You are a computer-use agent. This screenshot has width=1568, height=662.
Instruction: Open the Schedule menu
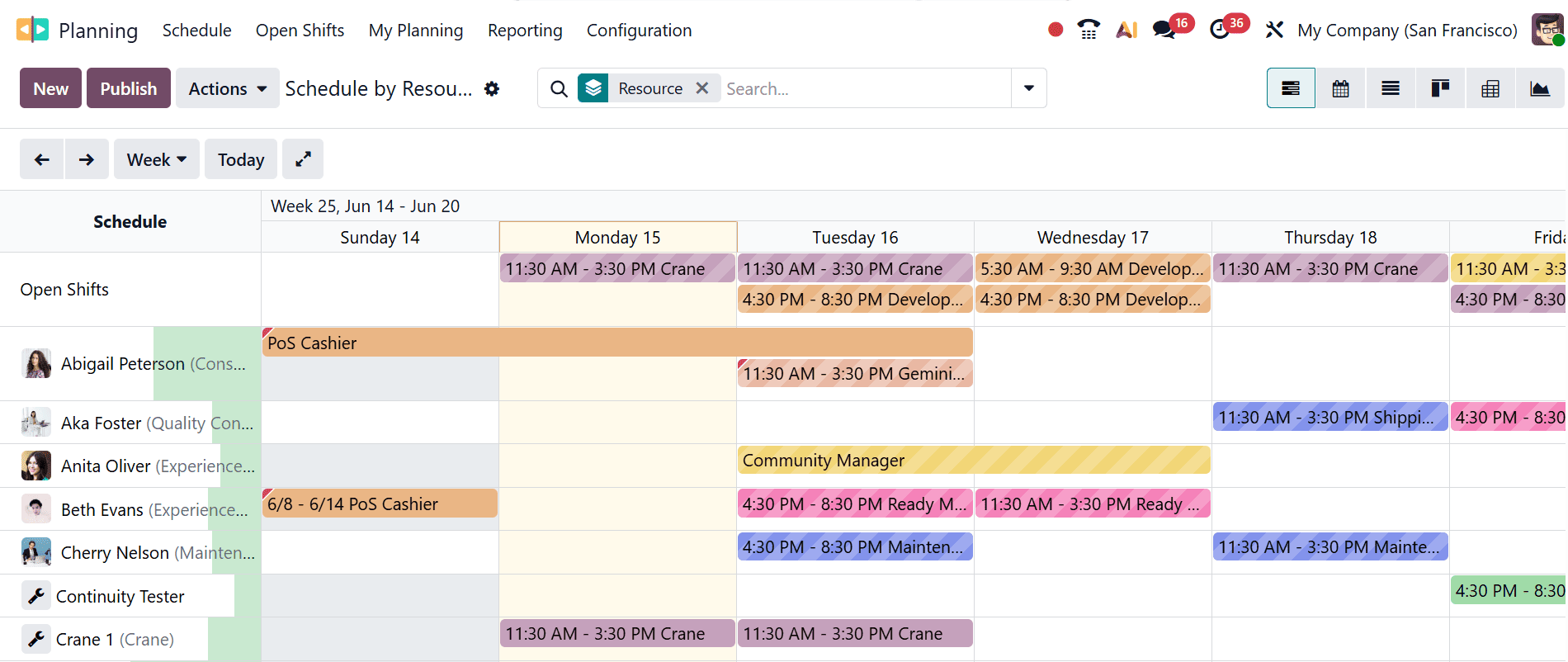point(196,30)
